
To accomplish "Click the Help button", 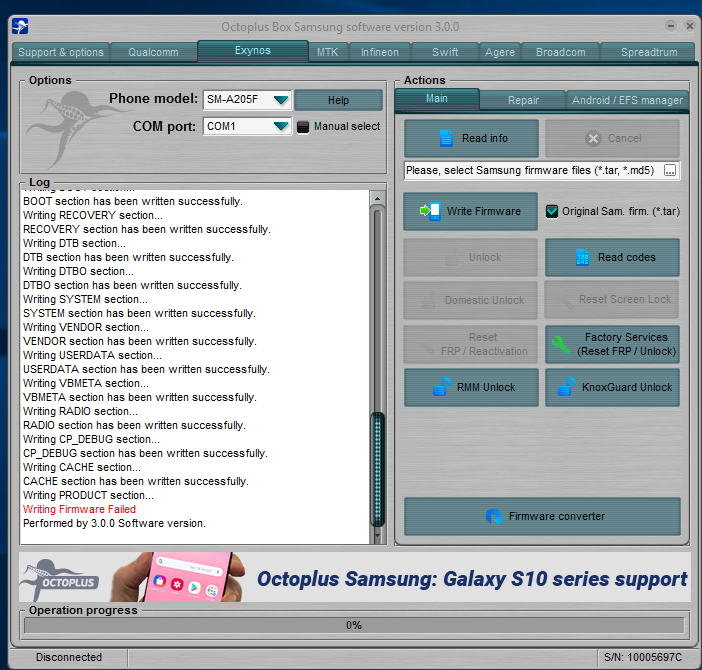I will coord(338,100).
